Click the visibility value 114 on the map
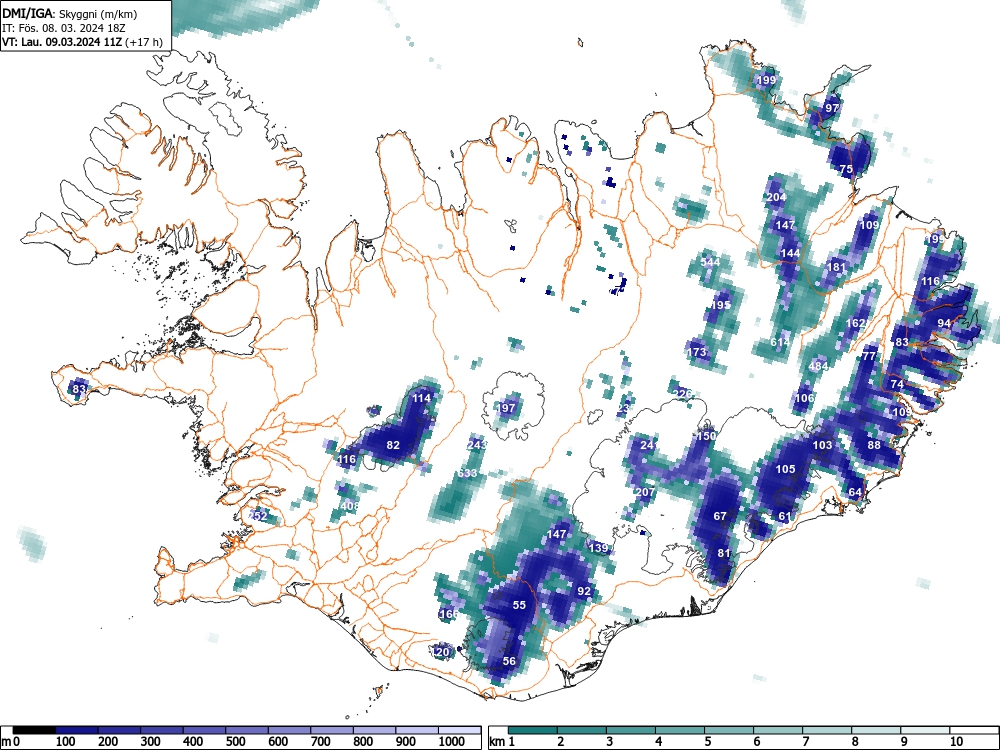1000x750 pixels. coord(421,399)
